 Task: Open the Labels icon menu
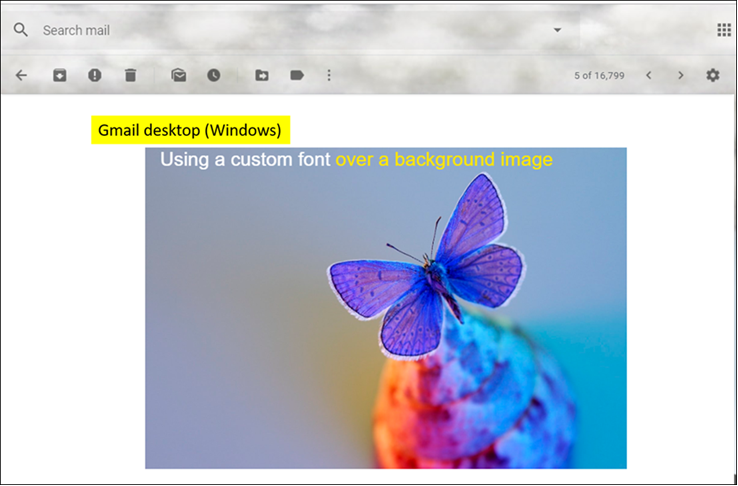coord(297,75)
